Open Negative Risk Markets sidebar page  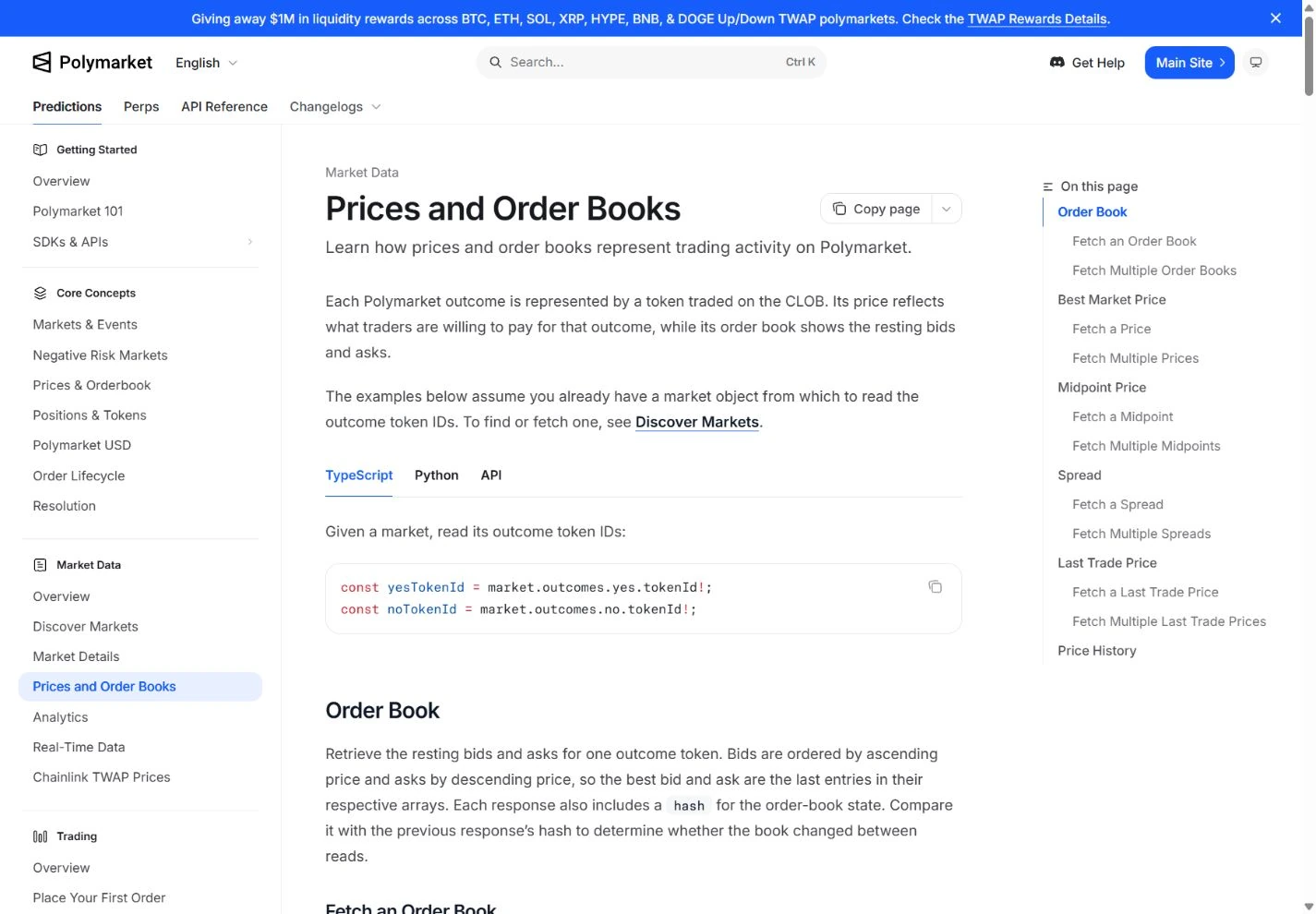100,355
